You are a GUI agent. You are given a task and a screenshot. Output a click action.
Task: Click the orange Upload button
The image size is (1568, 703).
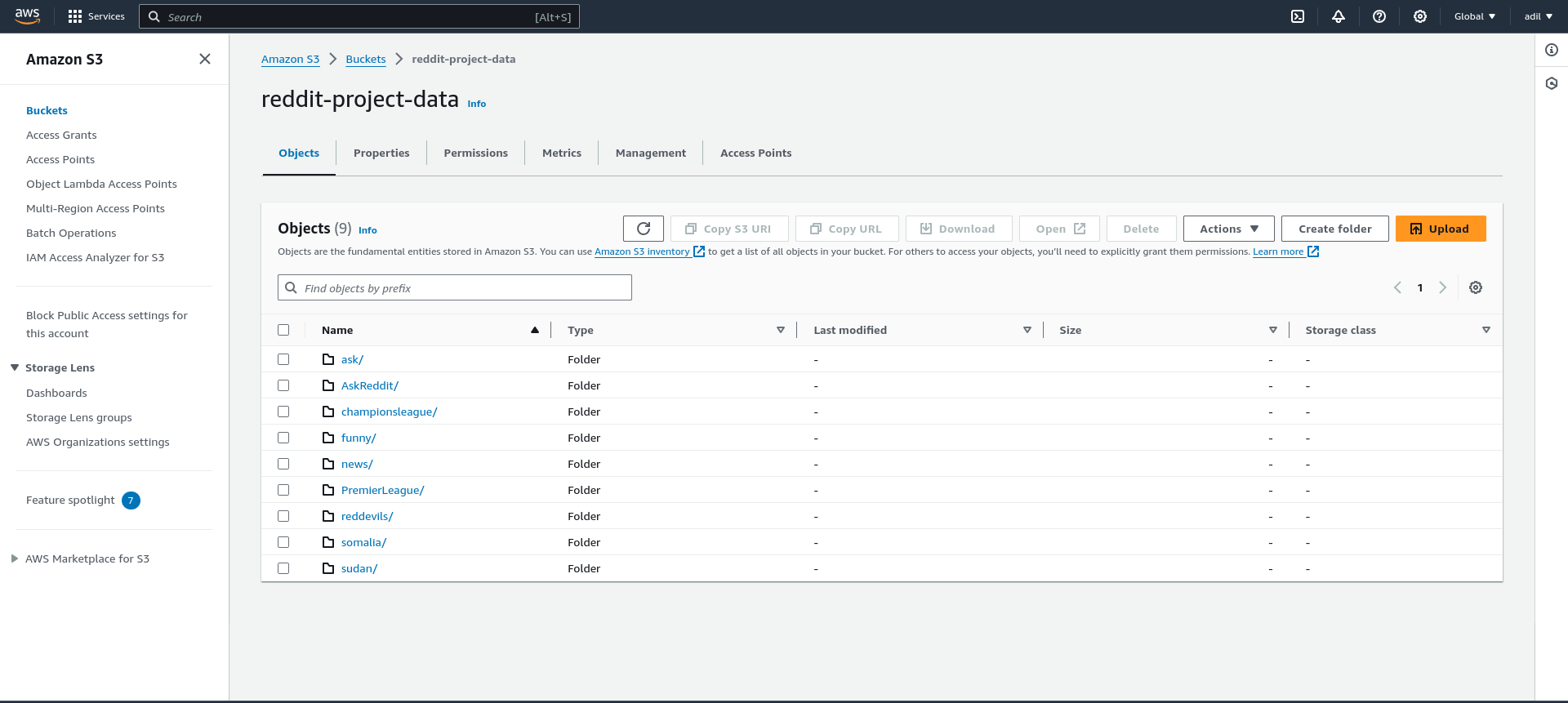[1441, 229]
